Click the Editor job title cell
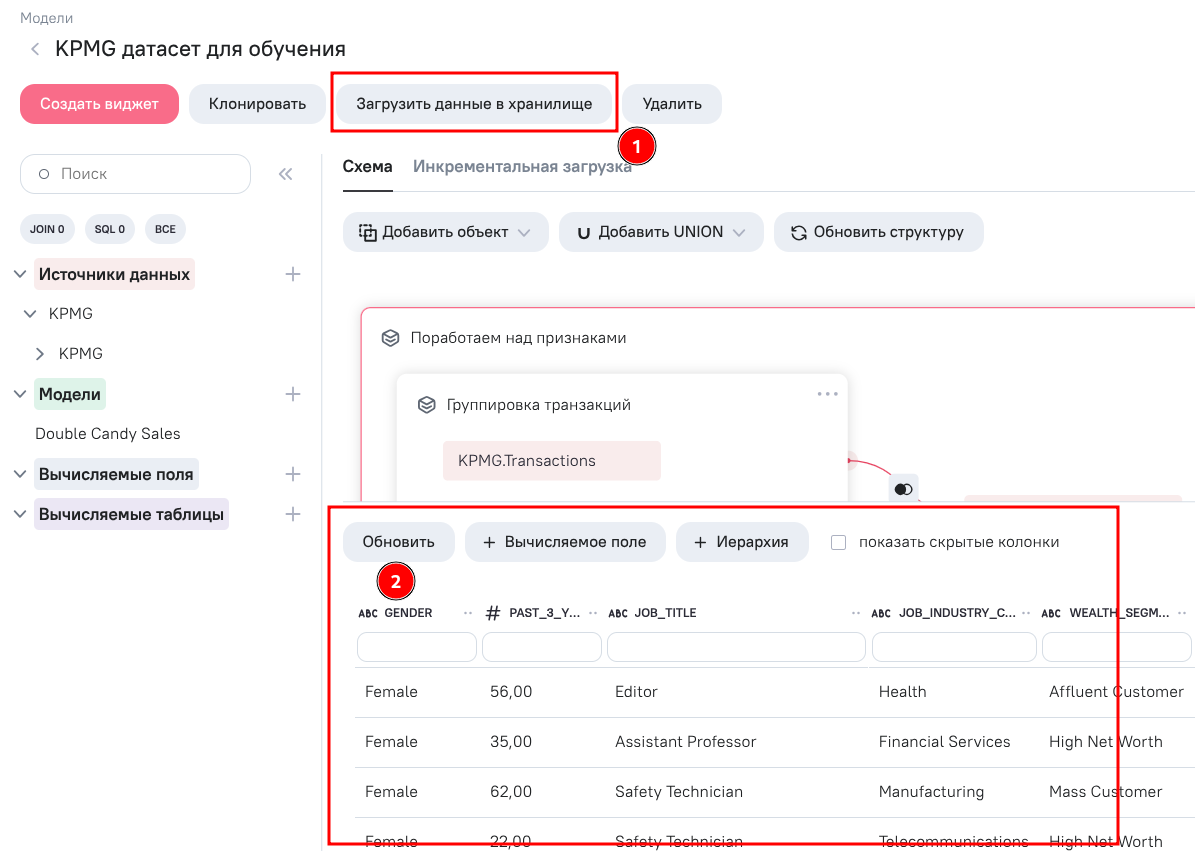 (636, 692)
